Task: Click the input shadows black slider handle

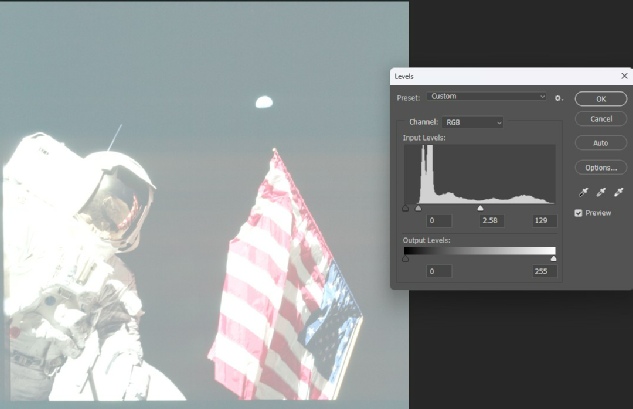Action: (x=405, y=208)
